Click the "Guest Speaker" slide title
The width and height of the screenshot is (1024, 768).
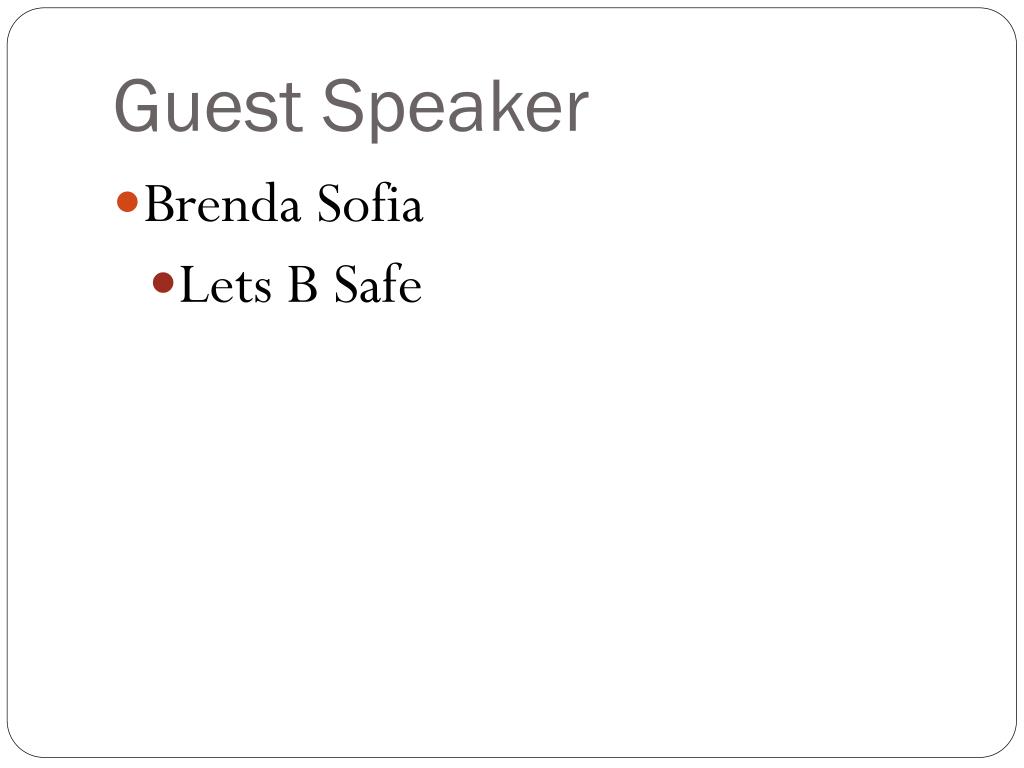pos(351,108)
